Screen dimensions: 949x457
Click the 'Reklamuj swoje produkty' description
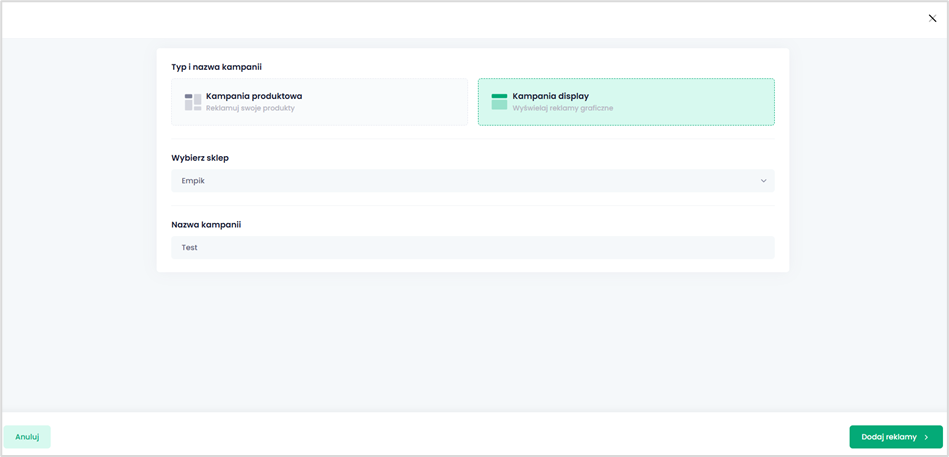[250, 108]
